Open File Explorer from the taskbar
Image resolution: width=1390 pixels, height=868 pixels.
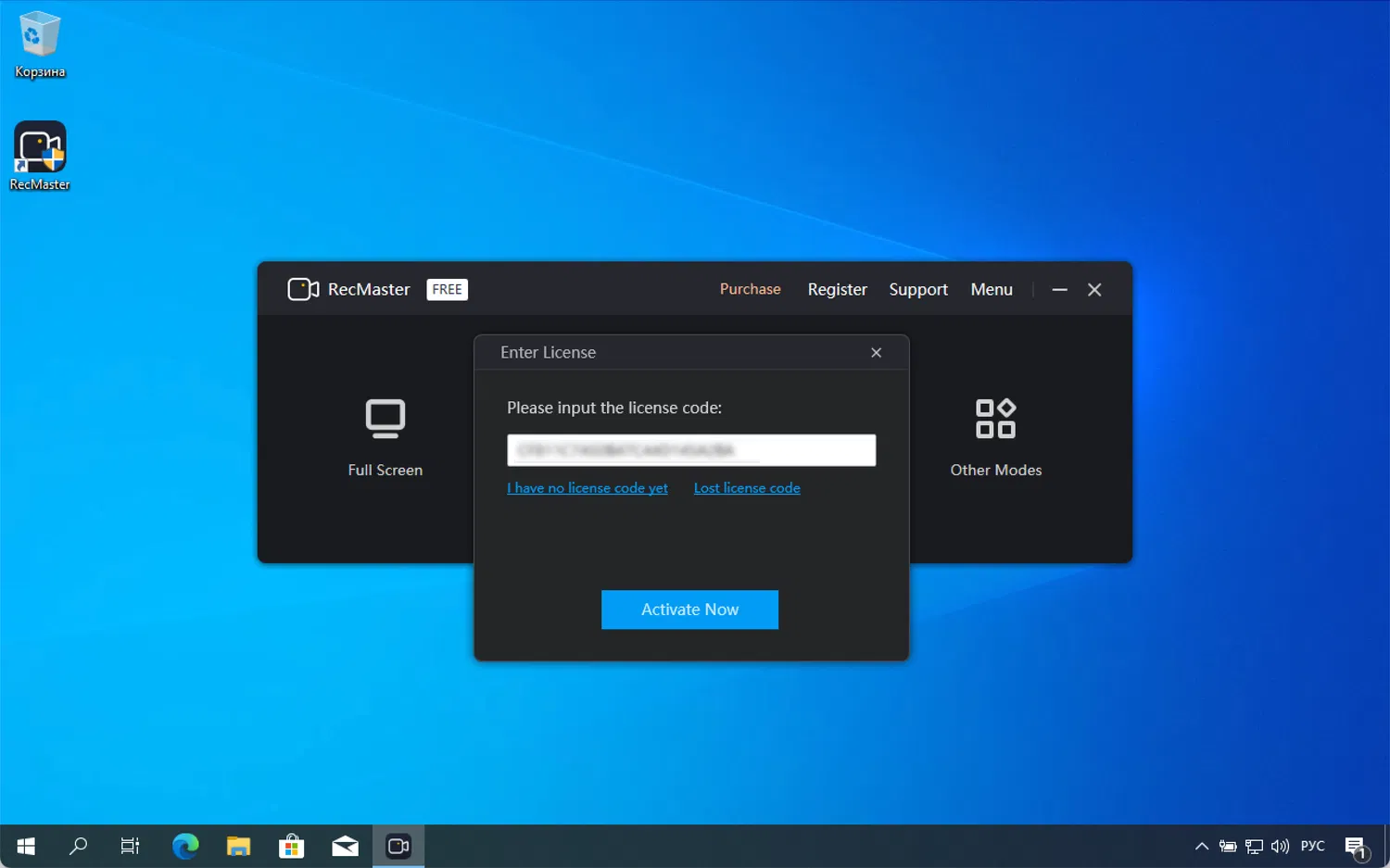click(238, 846)
